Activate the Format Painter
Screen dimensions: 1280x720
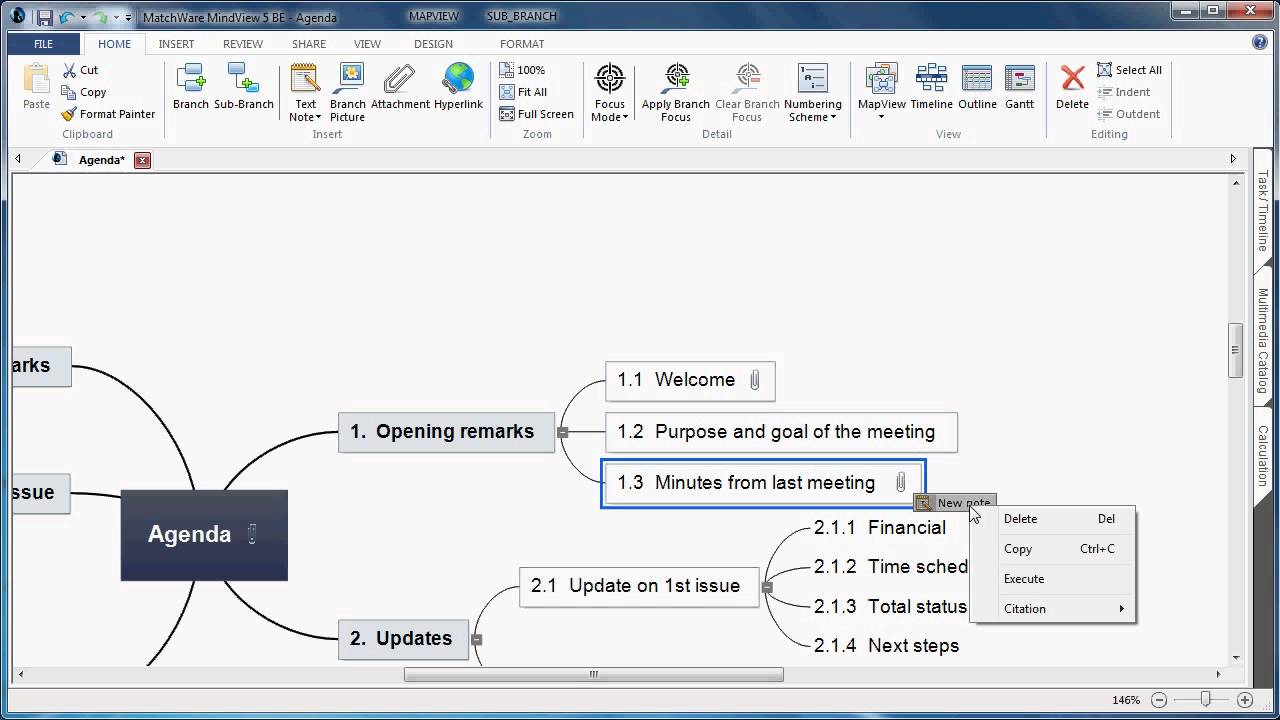click(108, 114)
